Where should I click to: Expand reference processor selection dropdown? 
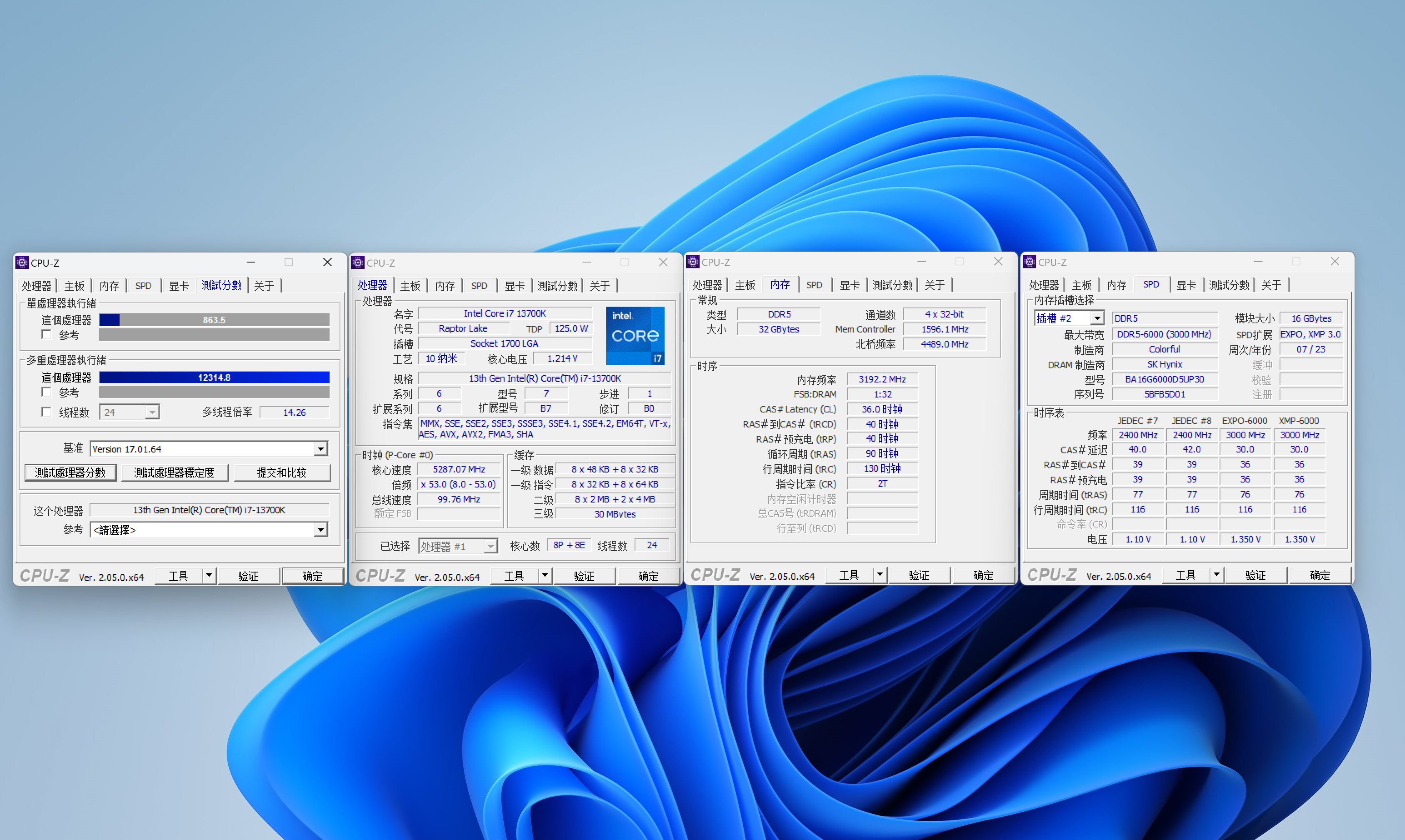(320, 530)
